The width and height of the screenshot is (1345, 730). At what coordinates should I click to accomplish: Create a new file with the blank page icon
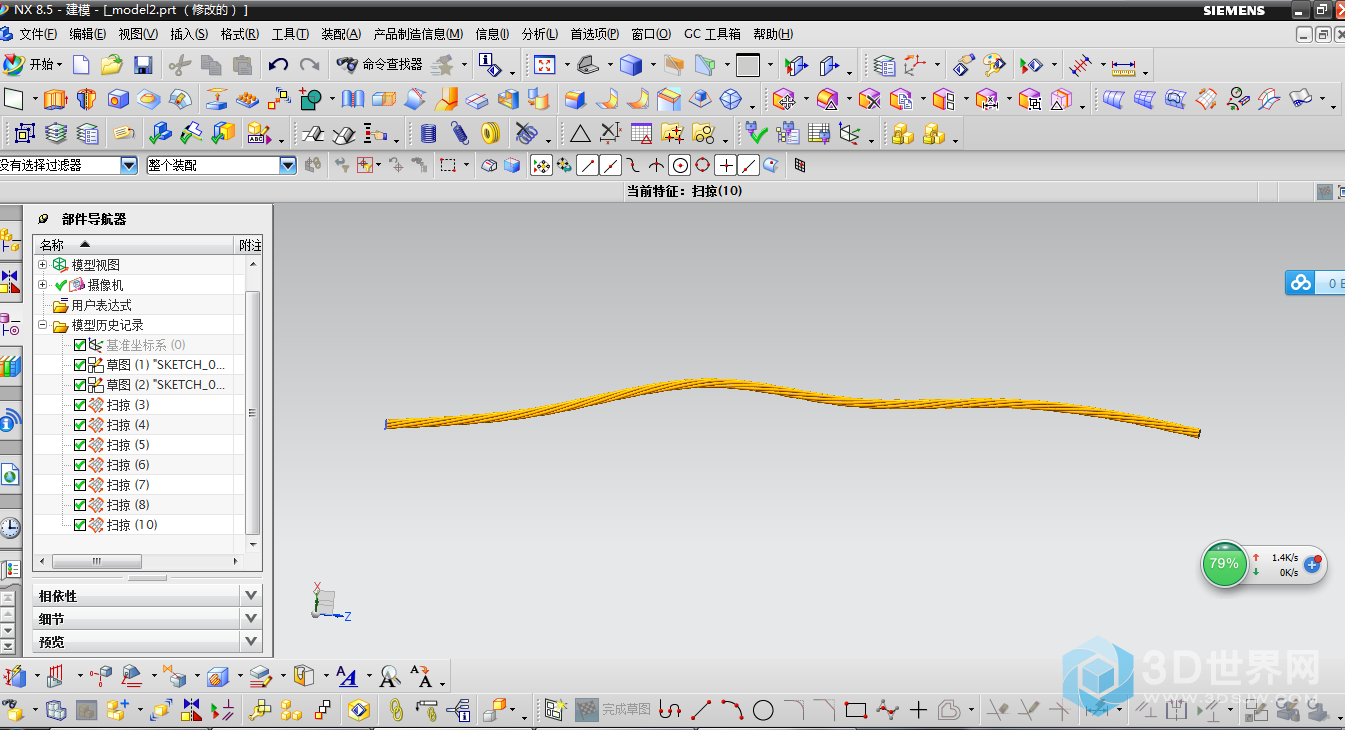pos(81,66)
